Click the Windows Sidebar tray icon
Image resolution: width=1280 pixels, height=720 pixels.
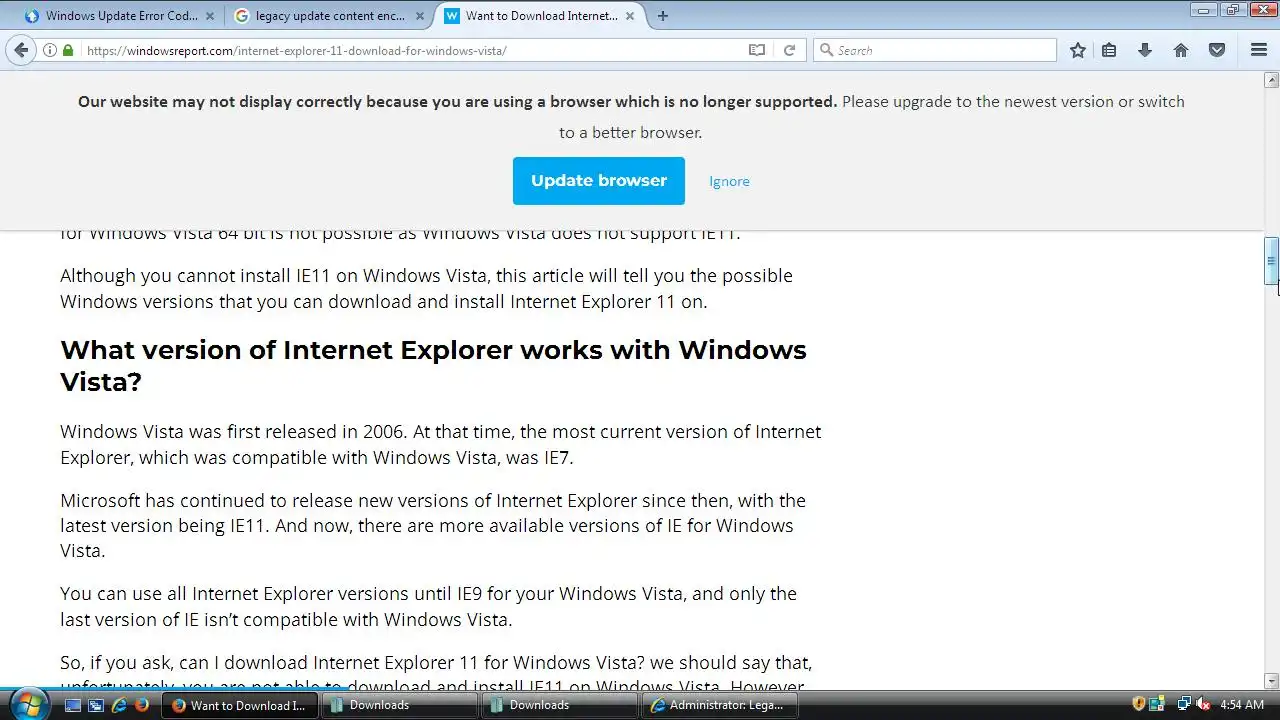coord(1156,705)
